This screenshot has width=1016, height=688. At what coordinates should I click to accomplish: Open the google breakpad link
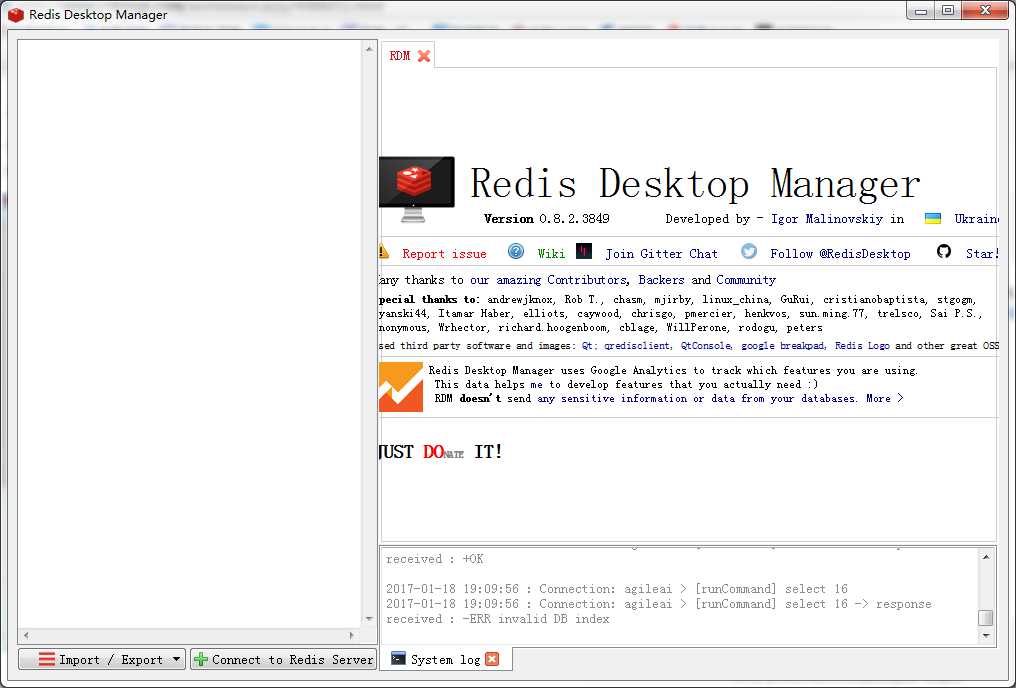783,346
